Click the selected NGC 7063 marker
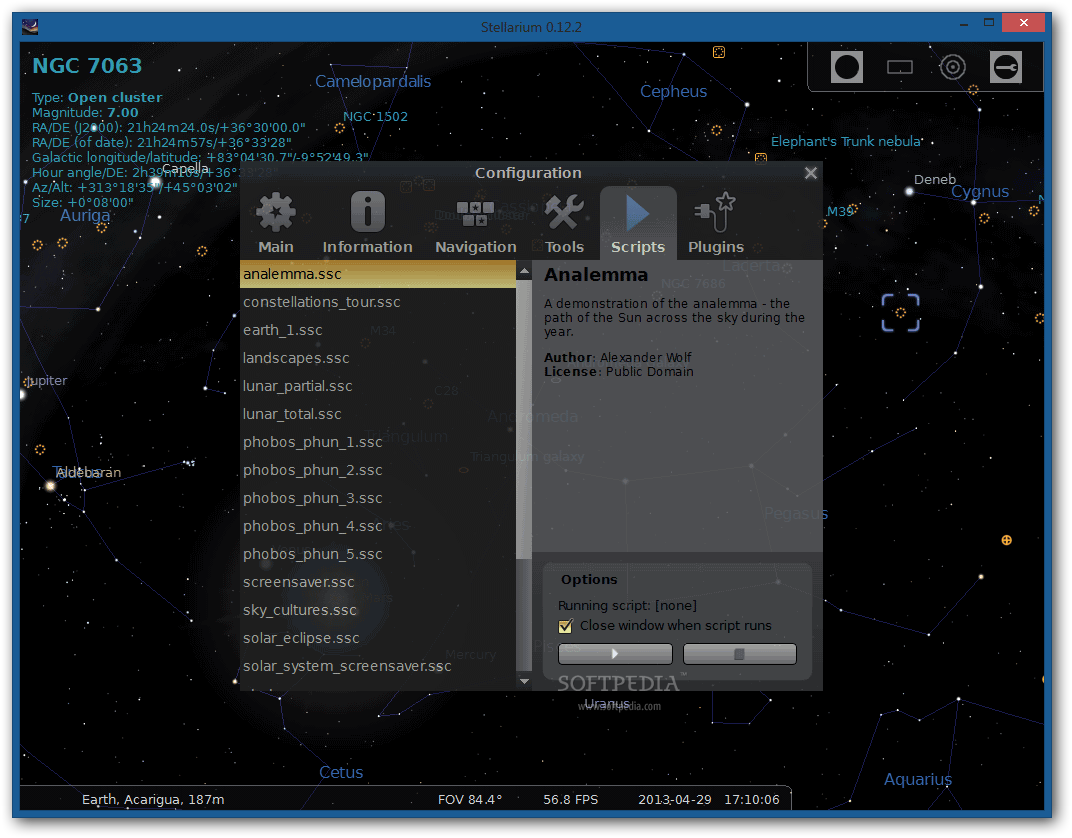Screen dimensions: 1072x838 pyautogui.click(x=900, y=312)
